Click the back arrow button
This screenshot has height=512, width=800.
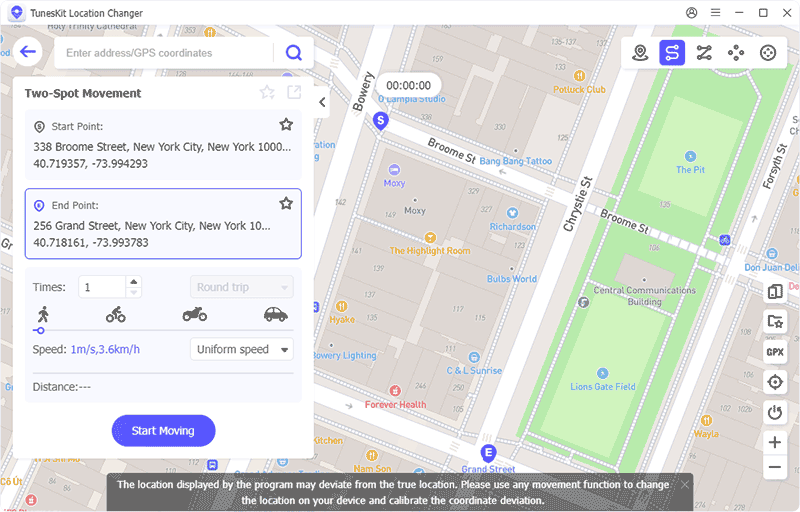pyautogui.click(x=28, y=52)
